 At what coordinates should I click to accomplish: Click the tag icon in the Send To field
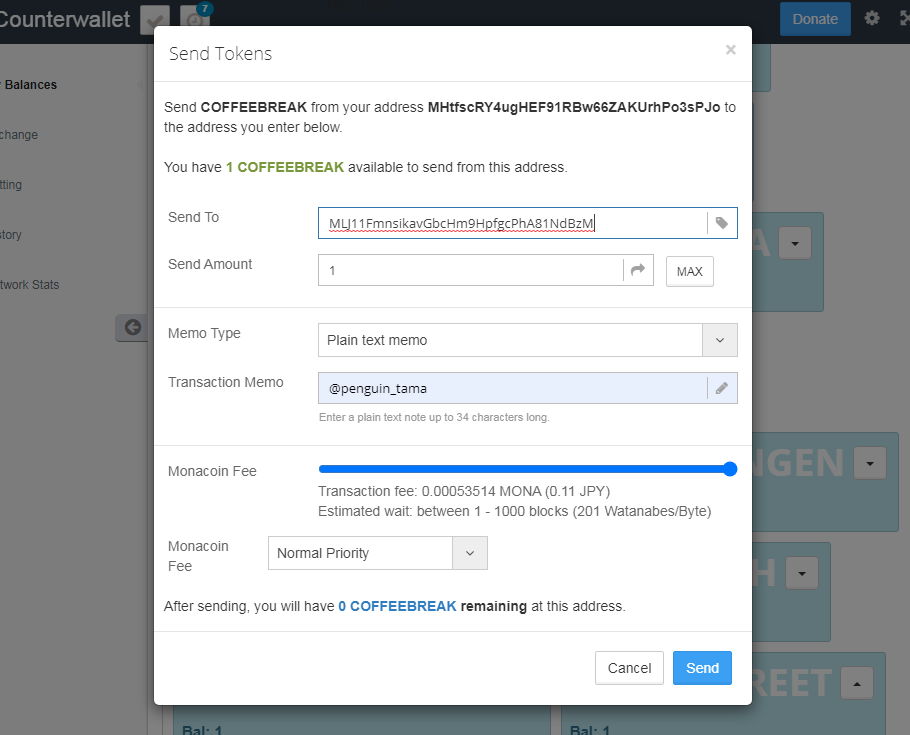click(721, 223)
